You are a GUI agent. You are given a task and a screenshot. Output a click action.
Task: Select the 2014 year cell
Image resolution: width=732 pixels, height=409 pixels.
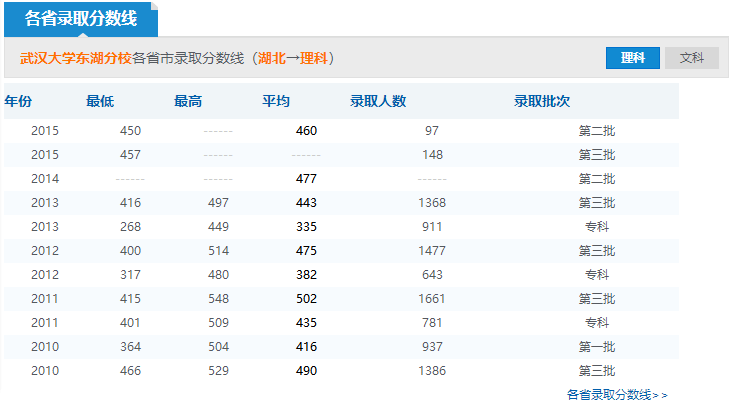pyautogui.click(x=45, y=179)
